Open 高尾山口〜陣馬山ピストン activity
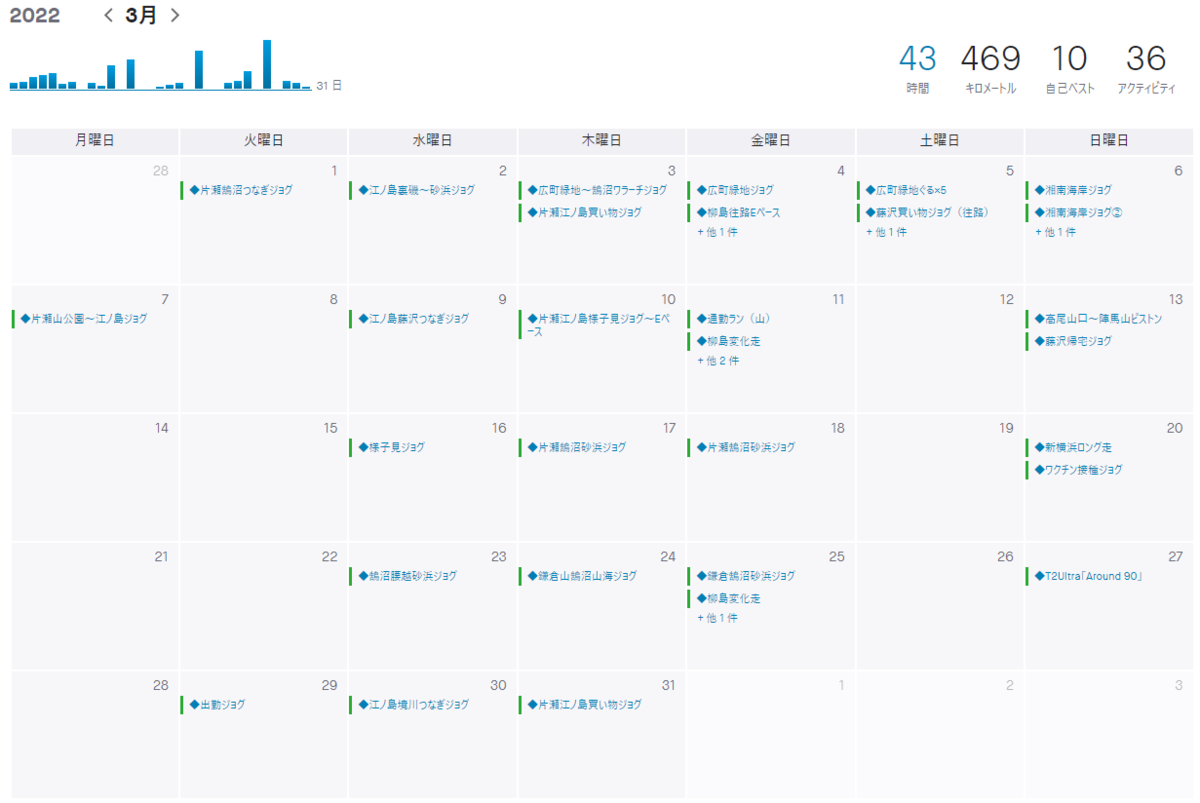Image resolution: width=1200 pixels, height=803 pixels. point(1098,319)
